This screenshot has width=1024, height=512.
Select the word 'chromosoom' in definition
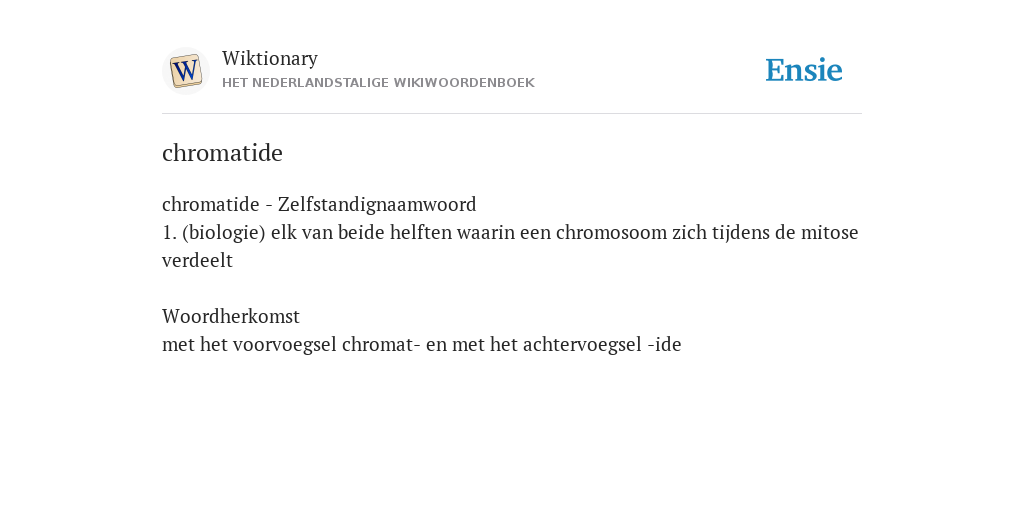pos(611,232)
